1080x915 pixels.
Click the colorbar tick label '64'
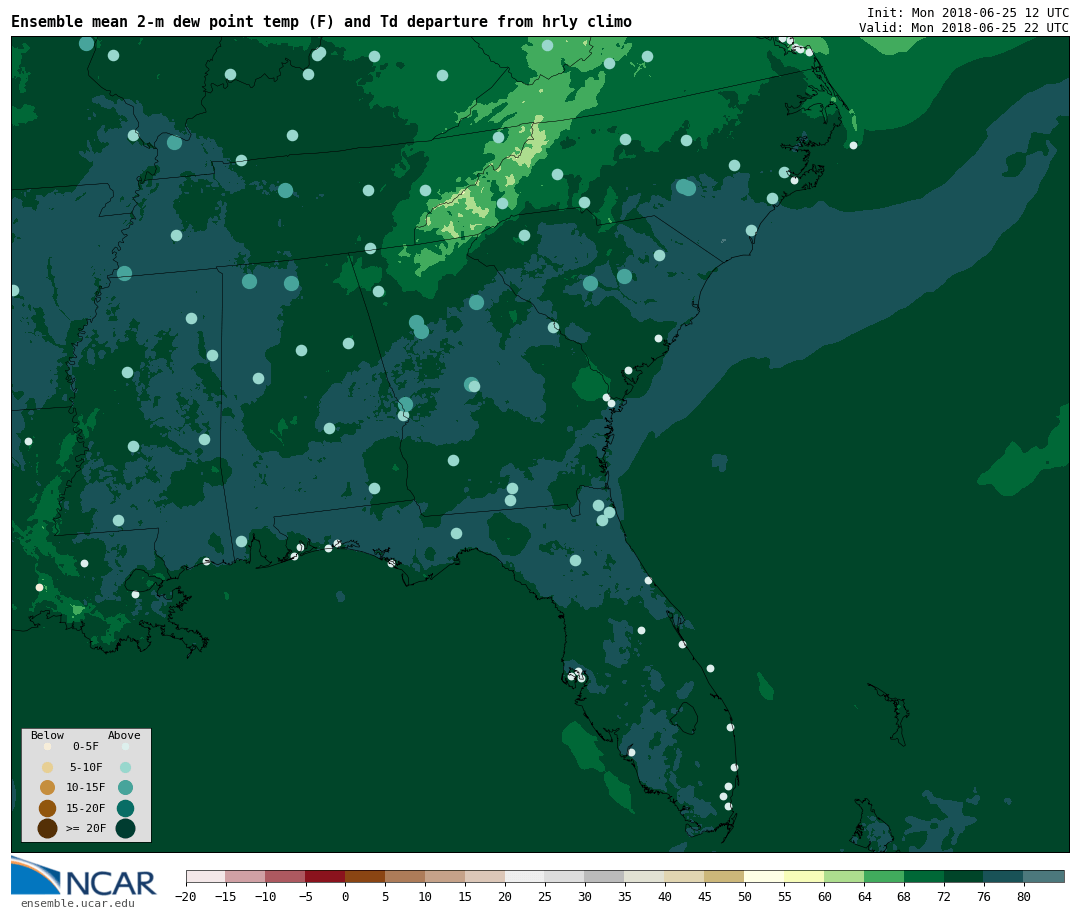click(x=864, y=896)
